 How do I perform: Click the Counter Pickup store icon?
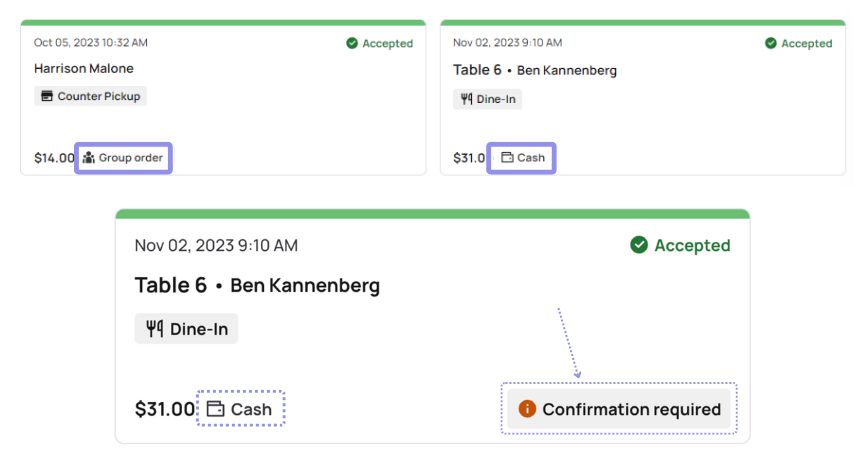46,97
